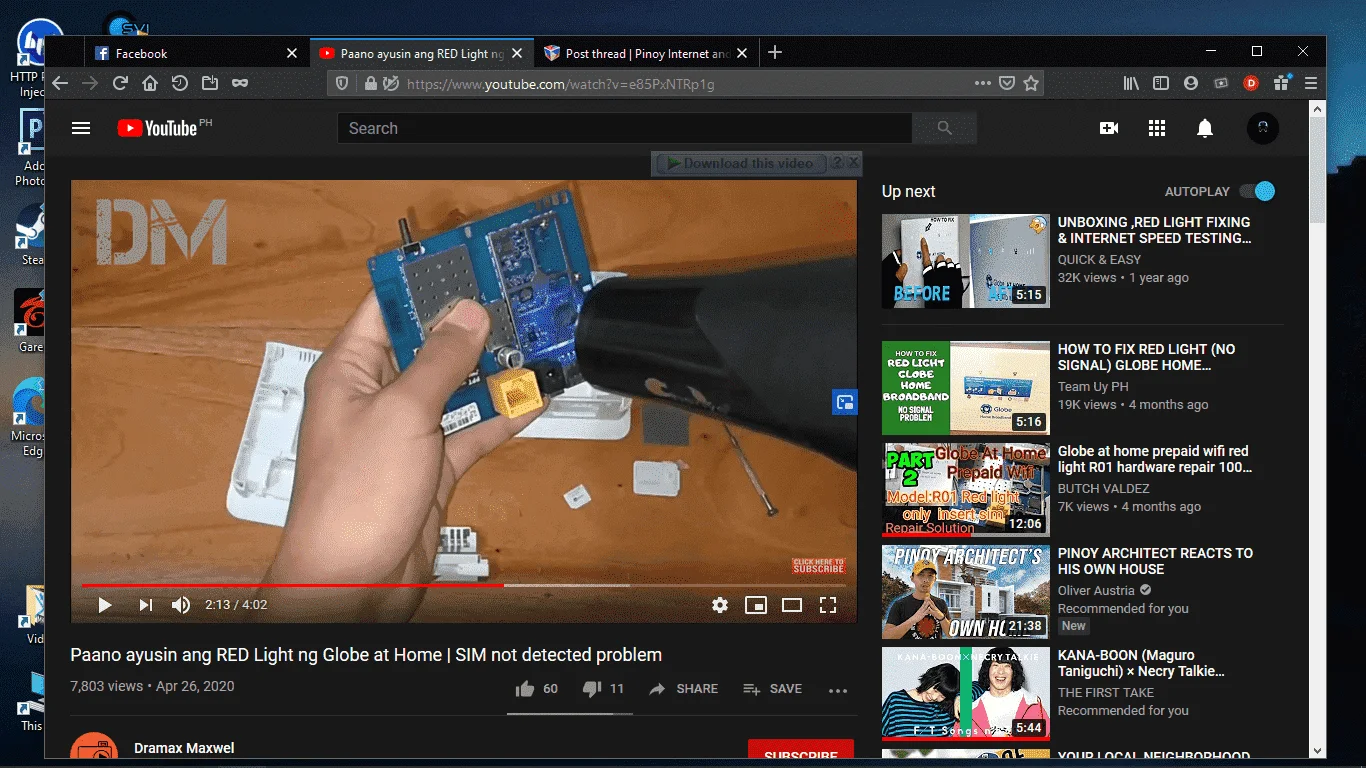Open Globe at home prepaid wifi video
Image resolution: width=1366 pixels, height=768 pixels.
pyautogui.click(x=1155, y=459)
